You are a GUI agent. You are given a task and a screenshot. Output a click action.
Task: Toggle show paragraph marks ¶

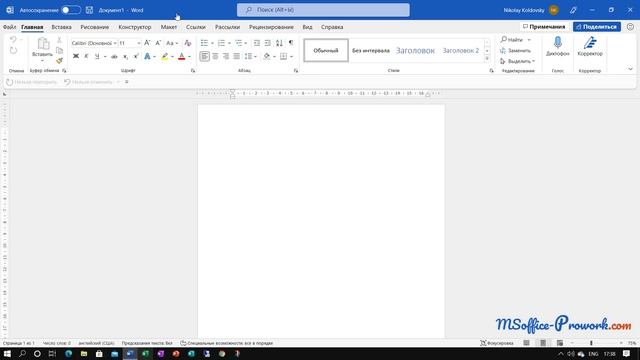(x=291, y=43)
